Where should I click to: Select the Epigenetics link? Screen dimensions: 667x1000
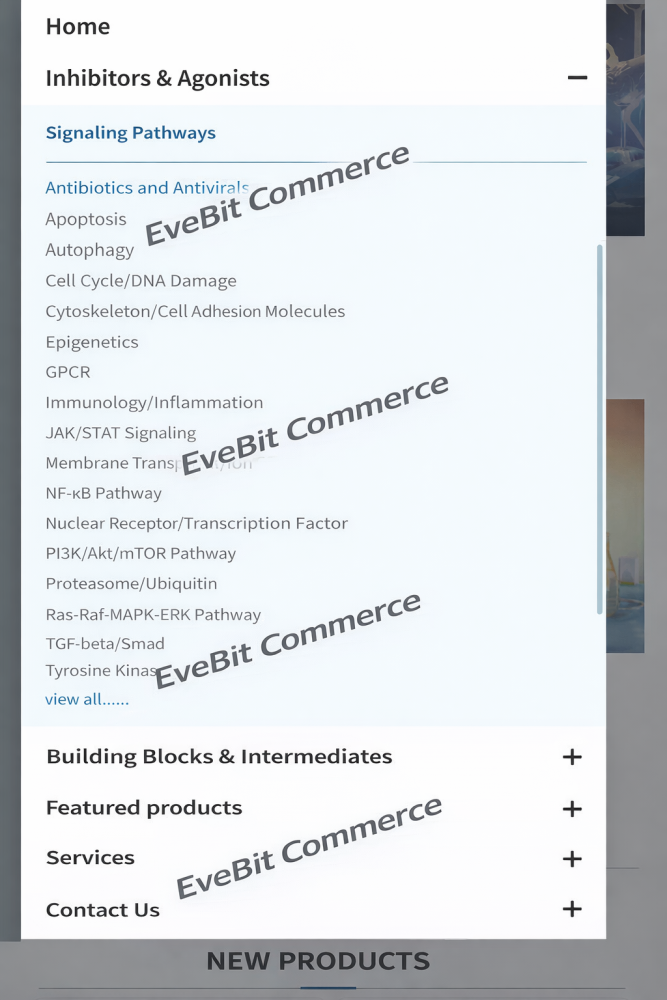tap(92, 342)
